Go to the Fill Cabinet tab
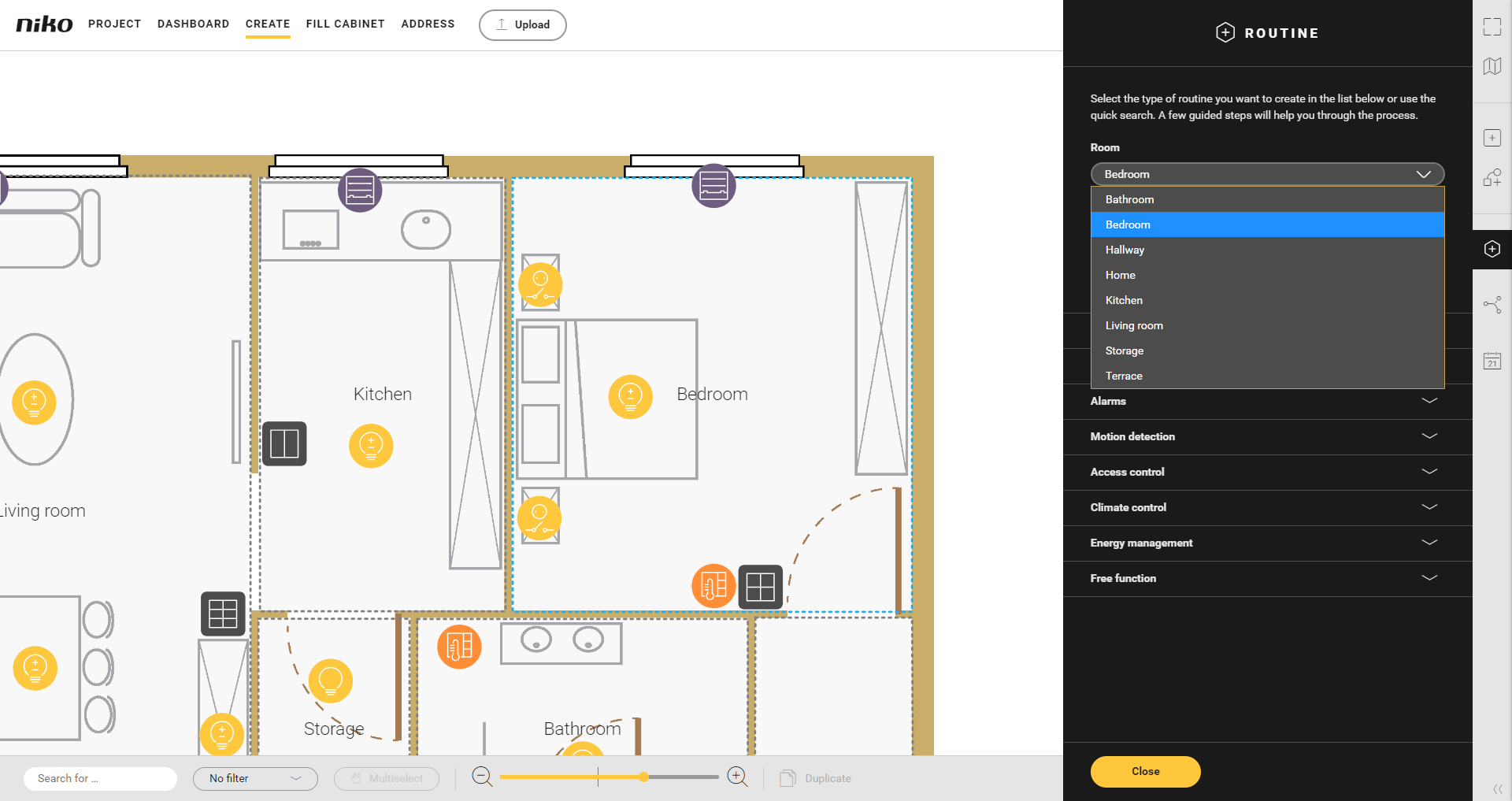 [x=345, y=24]
